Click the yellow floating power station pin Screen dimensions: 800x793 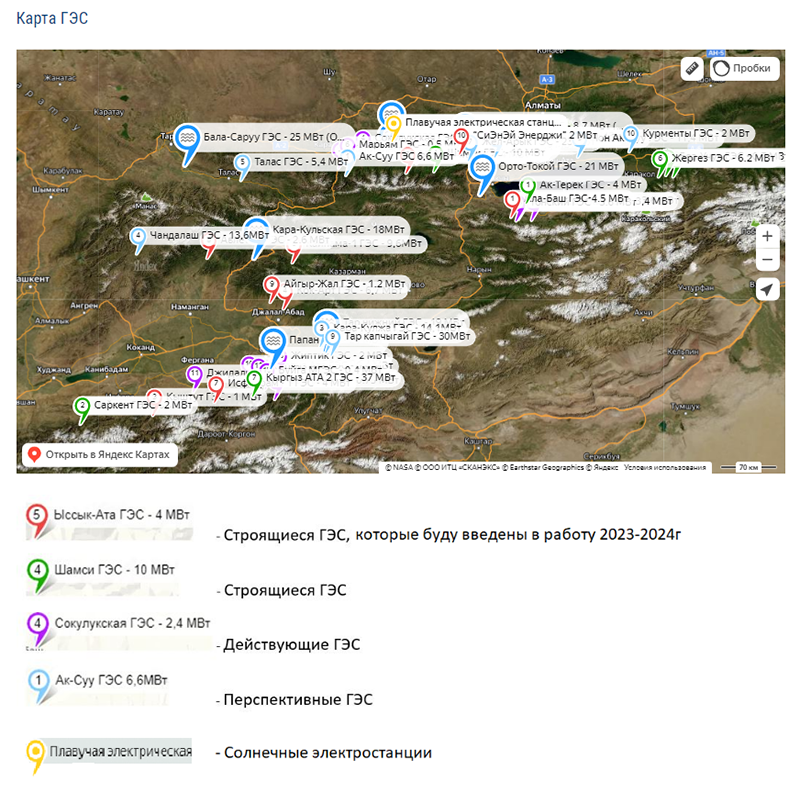point(394,124)
